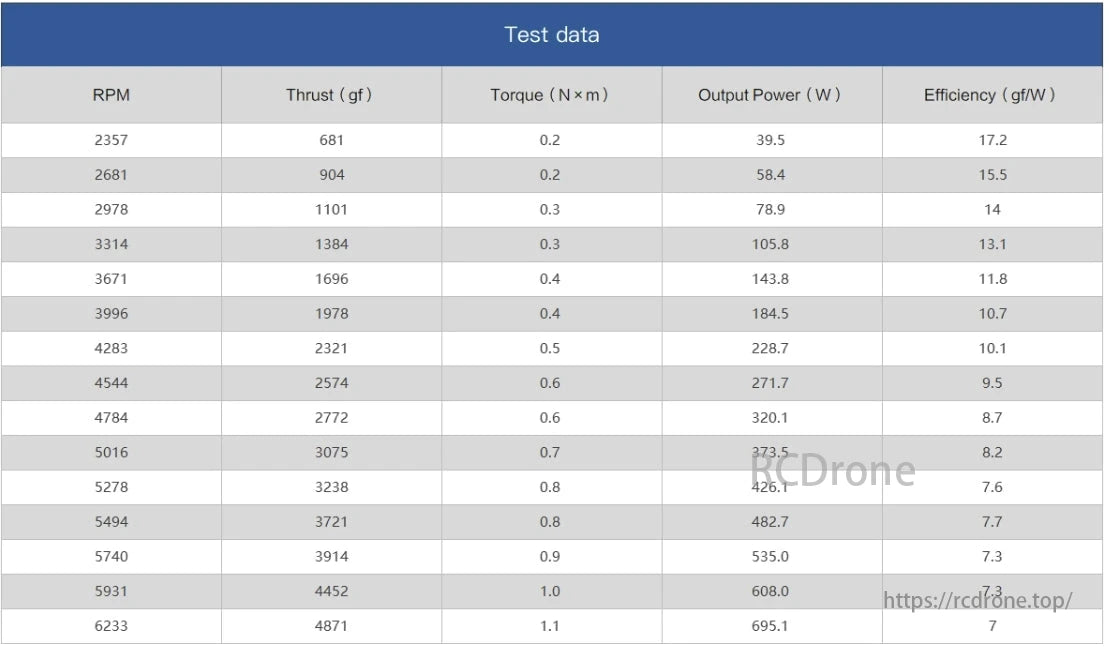
Task: Select the Output Power (W) header
Action: 770,95
